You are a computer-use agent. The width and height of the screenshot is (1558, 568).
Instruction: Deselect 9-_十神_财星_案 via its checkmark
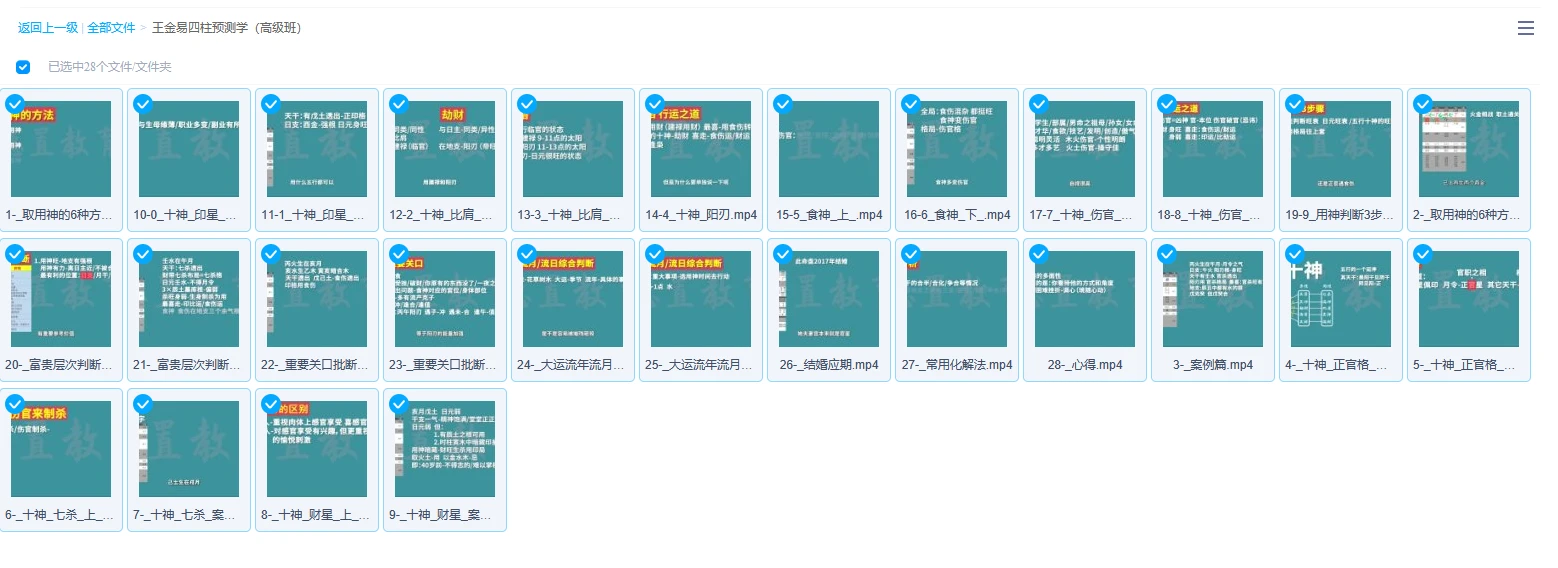(399, 404)
